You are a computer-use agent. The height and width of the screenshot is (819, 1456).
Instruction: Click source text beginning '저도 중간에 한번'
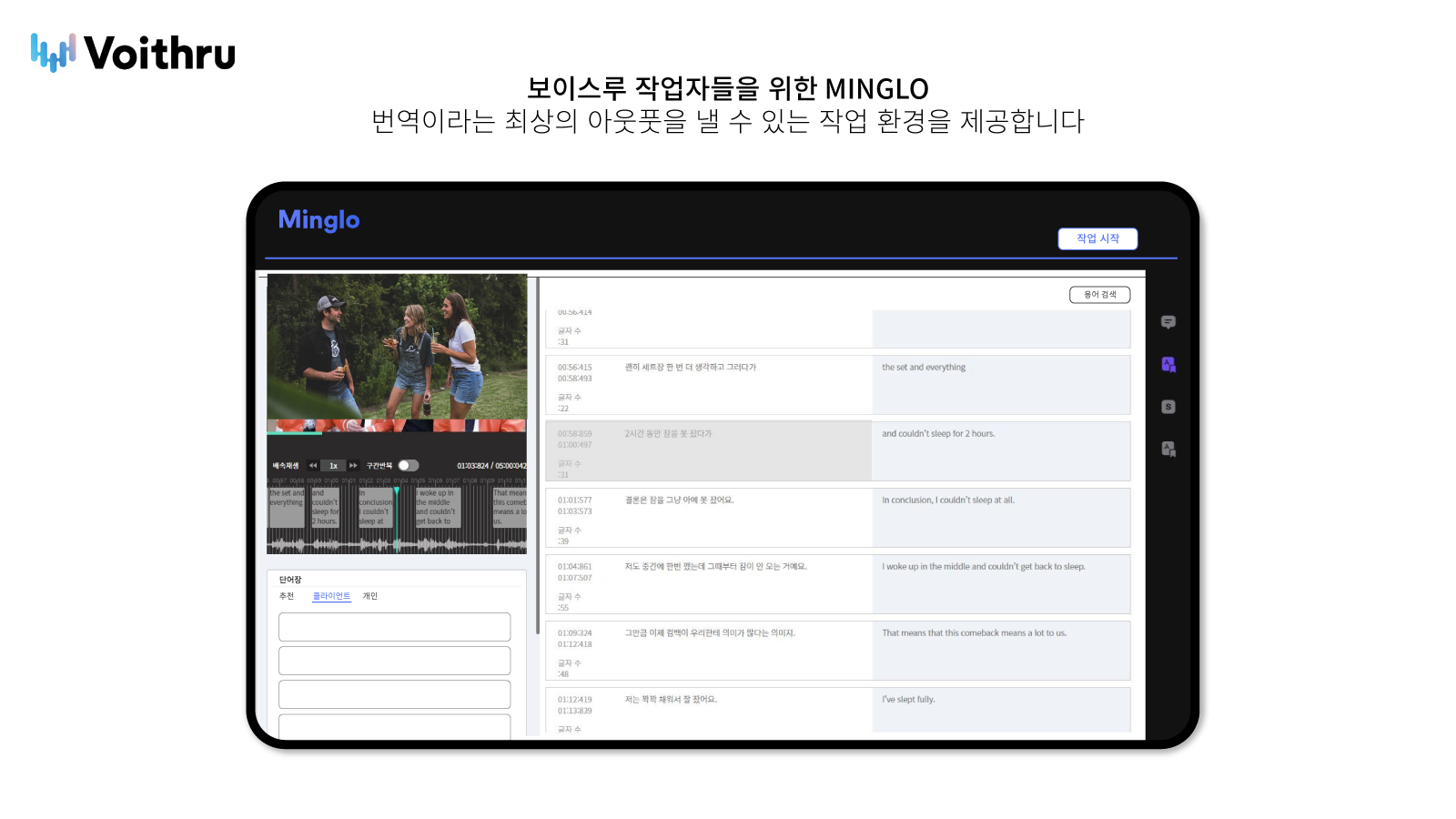click(x=715, y=567)
